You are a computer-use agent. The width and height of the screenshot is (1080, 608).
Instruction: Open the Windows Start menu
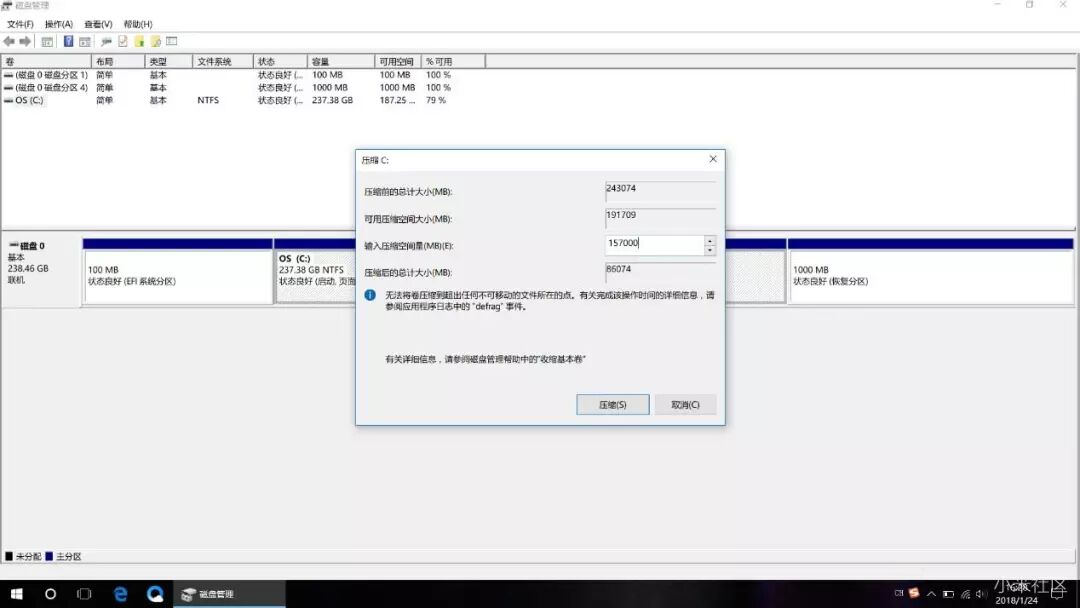(x=17, y=594)
